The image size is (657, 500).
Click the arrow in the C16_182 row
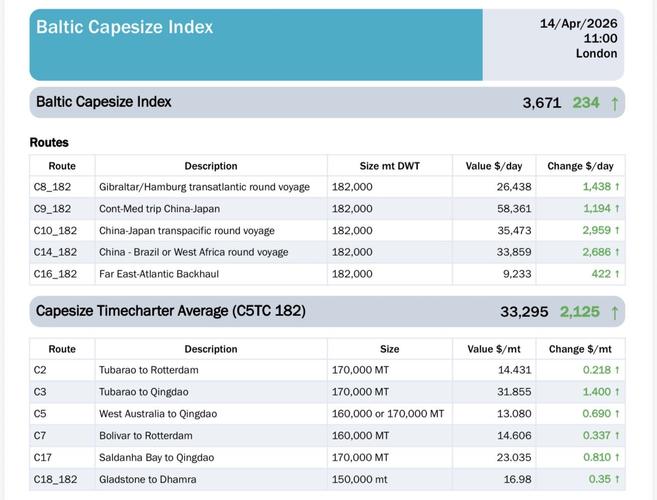[617, 274]
